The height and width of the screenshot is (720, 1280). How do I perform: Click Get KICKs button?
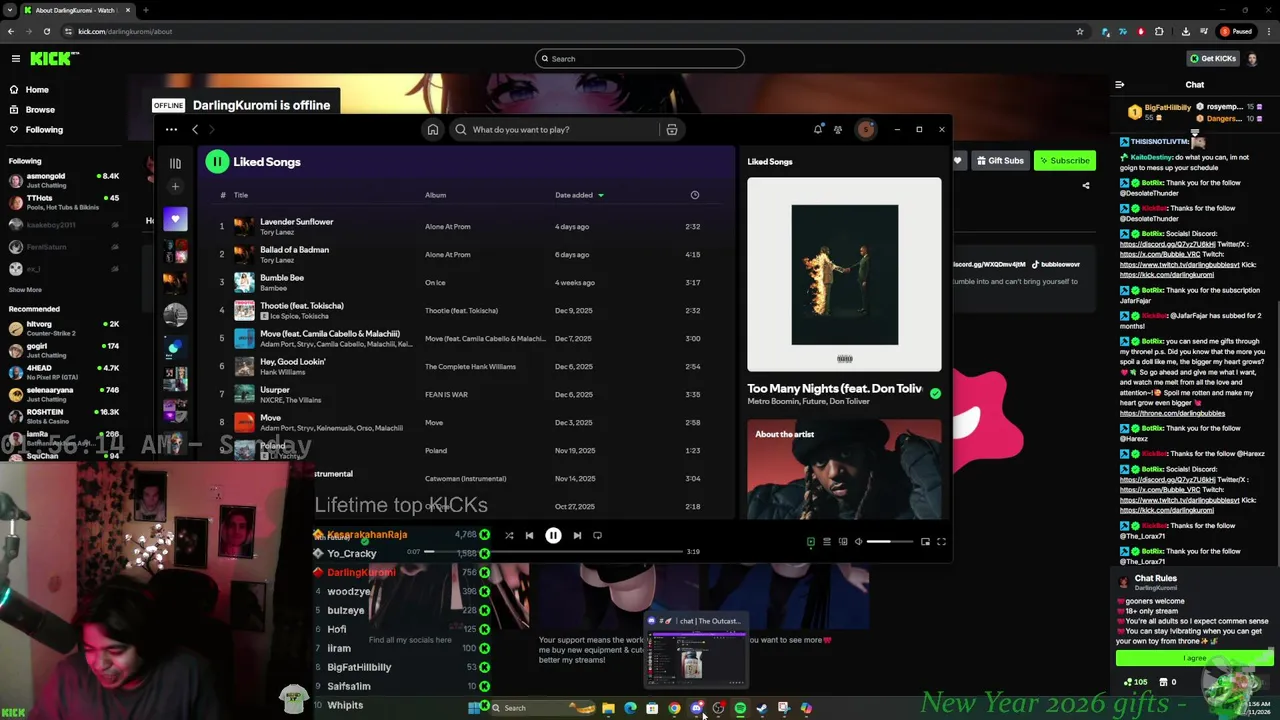pyautogui.click(x=1213, y=58)
